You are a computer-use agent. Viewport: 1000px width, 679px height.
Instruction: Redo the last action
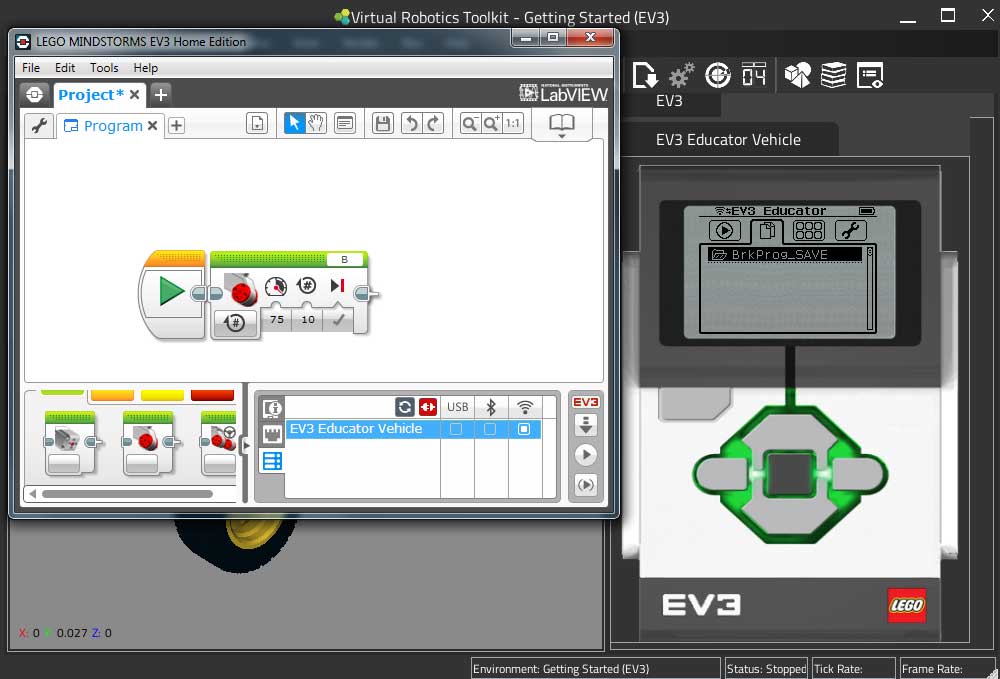433,123
